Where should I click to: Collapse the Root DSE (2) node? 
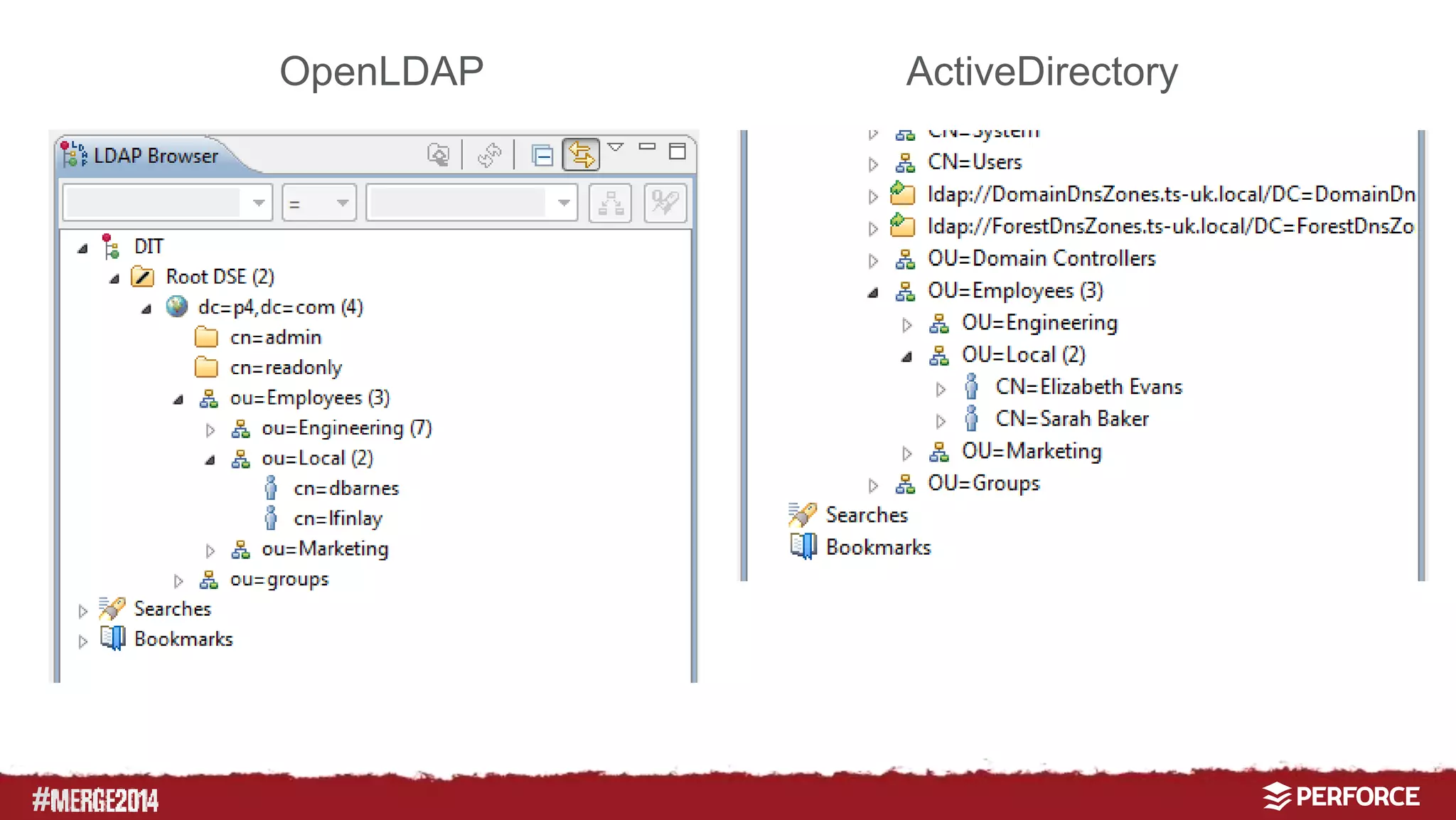(114, 278)
